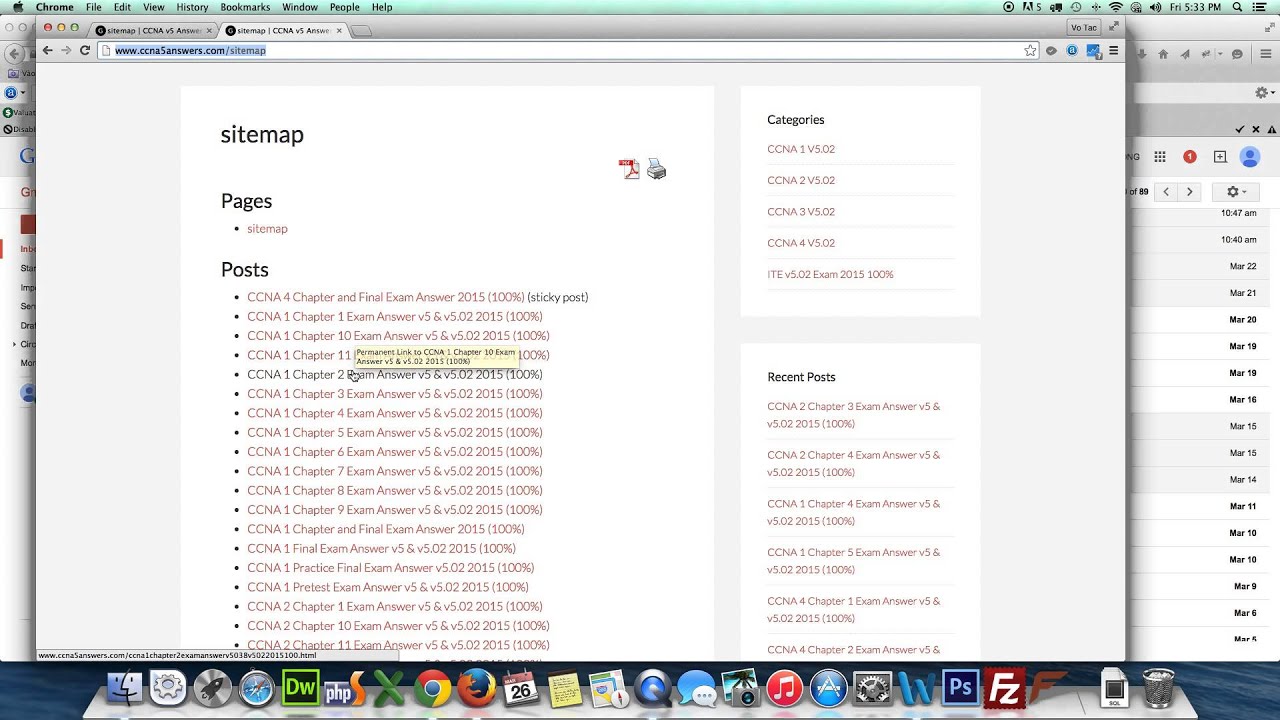
Task: Click the URL address bar
Action: pyautogui.click(x=560, y=50)
